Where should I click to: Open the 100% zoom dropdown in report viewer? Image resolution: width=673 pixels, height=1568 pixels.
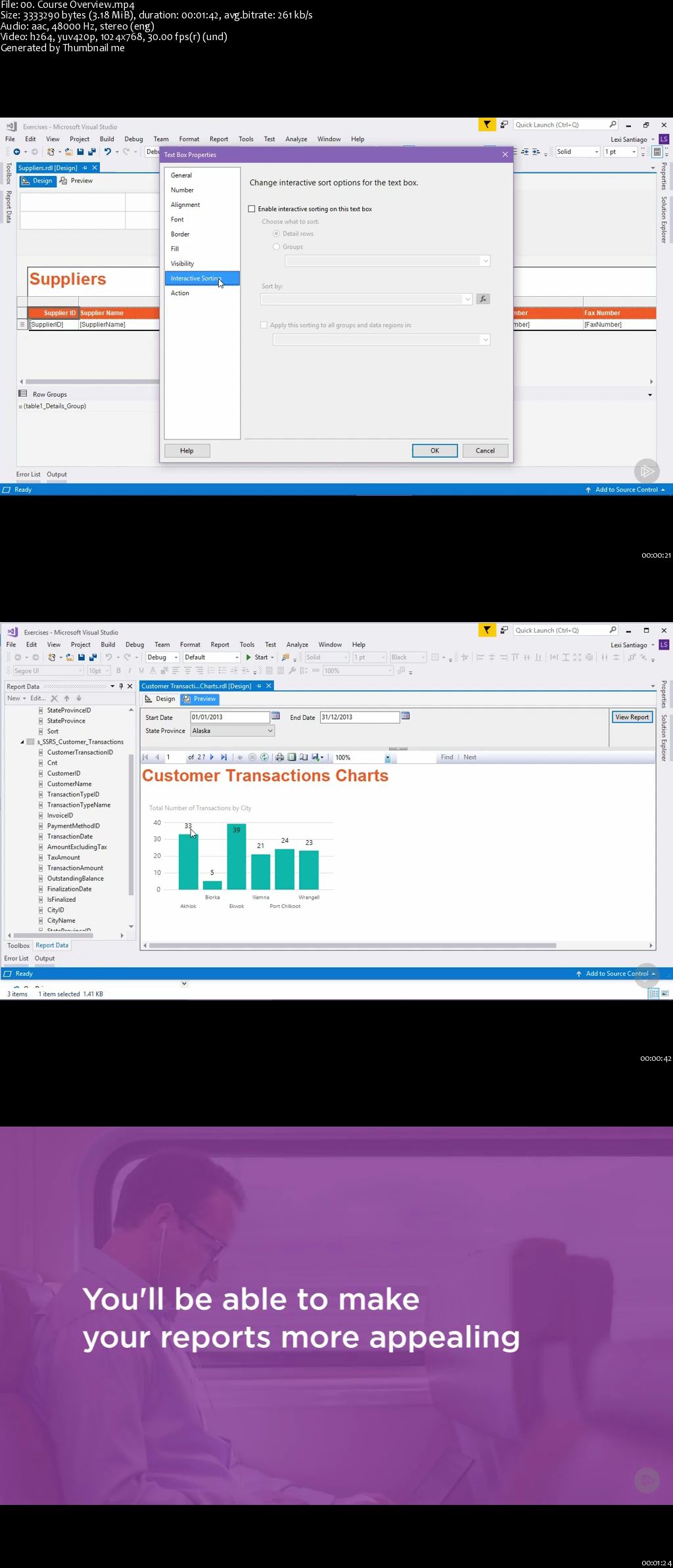[388, 757]
